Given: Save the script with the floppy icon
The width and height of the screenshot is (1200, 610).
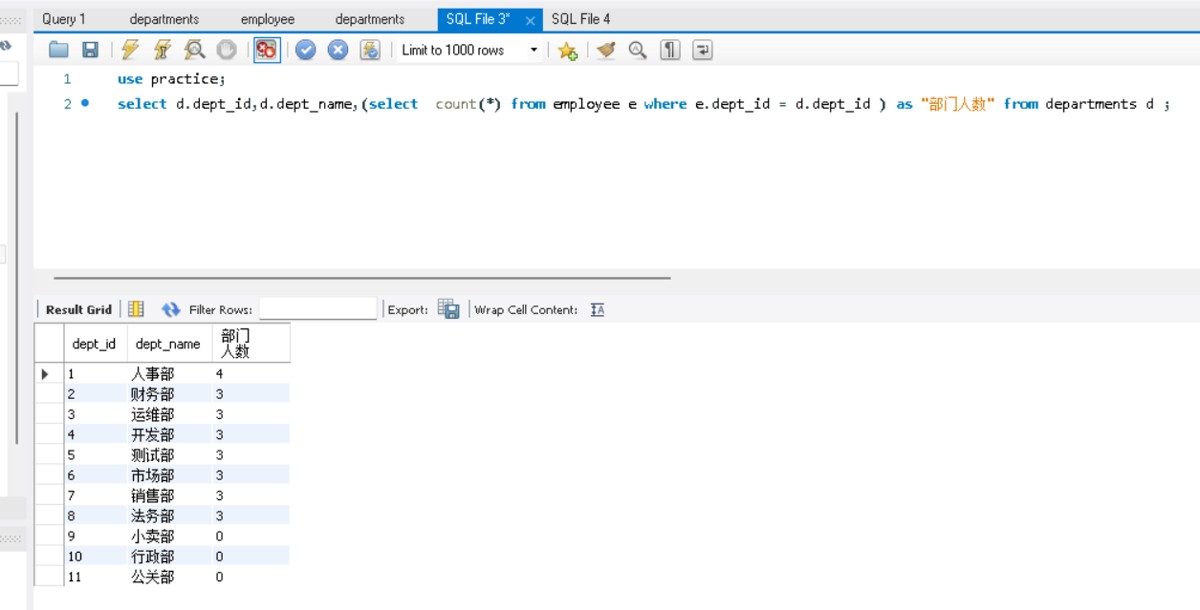Looking at the screenshot, I should pos(90,50).
